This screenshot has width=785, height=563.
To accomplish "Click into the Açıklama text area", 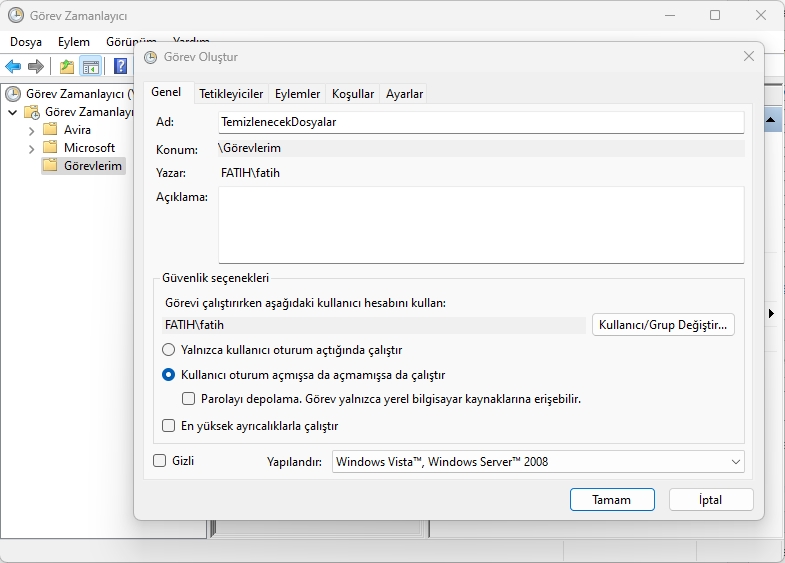I will coord(480,224).
